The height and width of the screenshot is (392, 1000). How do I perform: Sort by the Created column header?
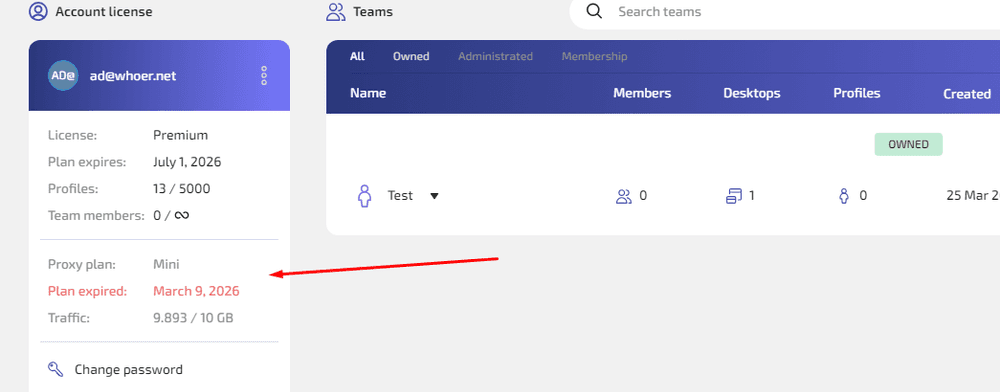coord(967,94)
